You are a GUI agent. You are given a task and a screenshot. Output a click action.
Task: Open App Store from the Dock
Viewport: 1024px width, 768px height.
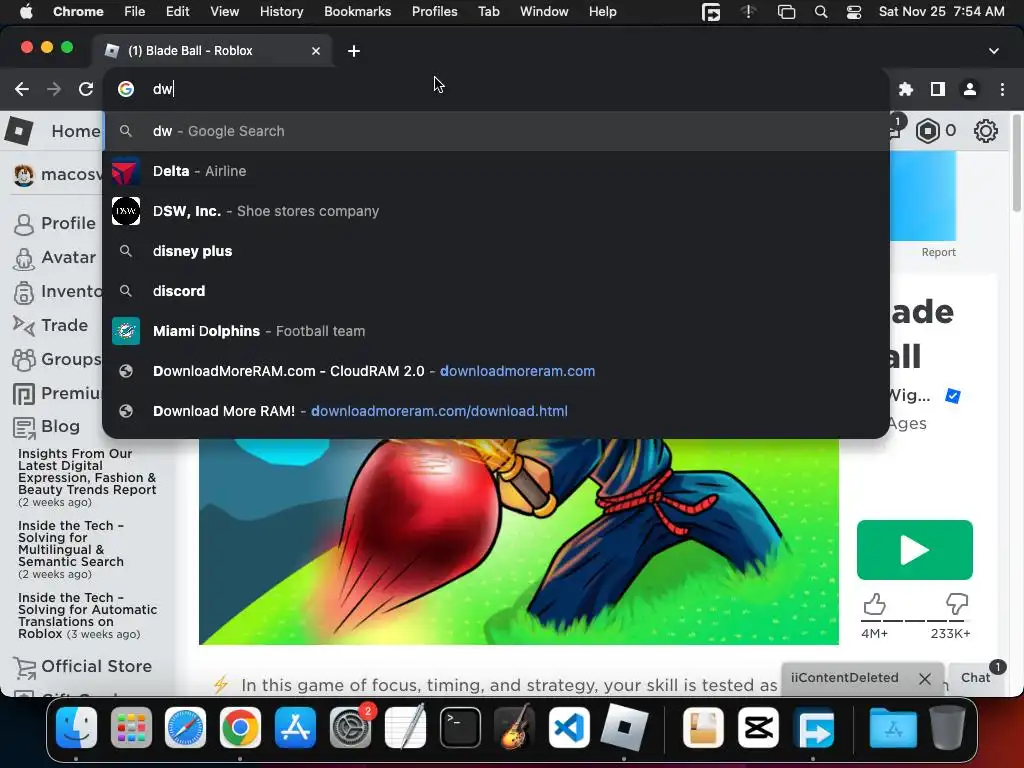(295, 728)
